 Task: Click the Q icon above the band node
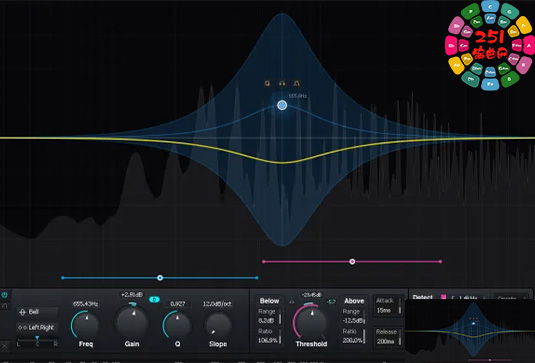(268, 83)
